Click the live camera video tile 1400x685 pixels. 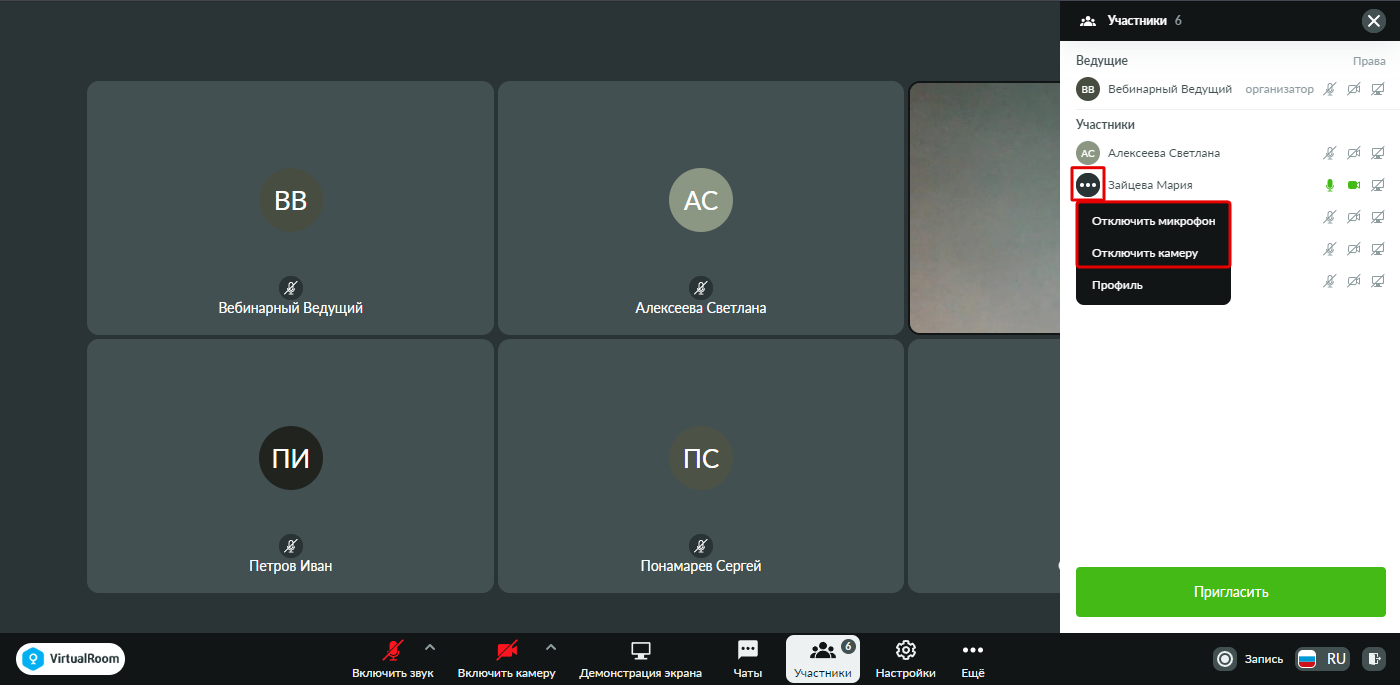pyautogui.click(x=984, y=208)
